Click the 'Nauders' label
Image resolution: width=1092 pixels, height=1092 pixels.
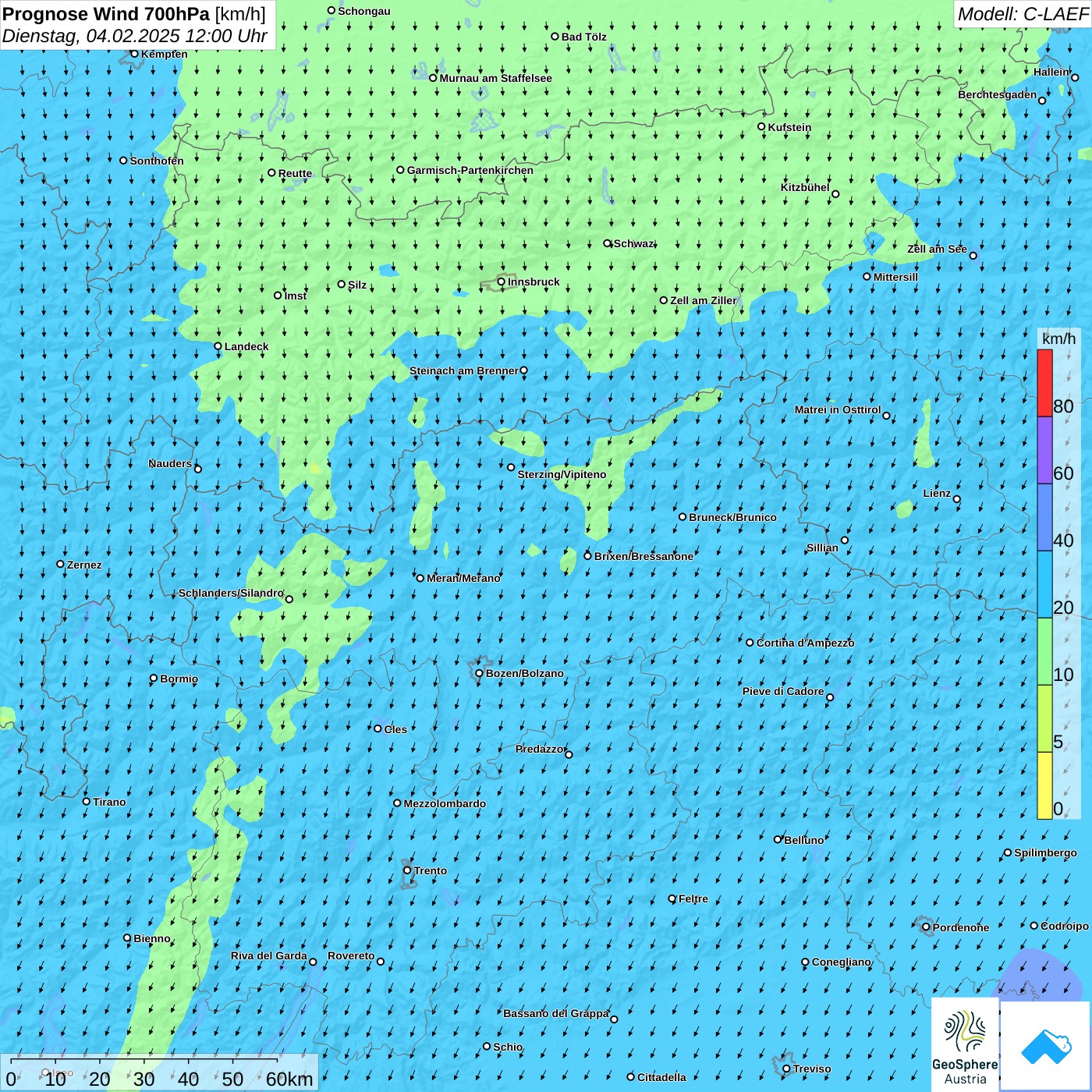pyautogui.click(x=170, y=463)
